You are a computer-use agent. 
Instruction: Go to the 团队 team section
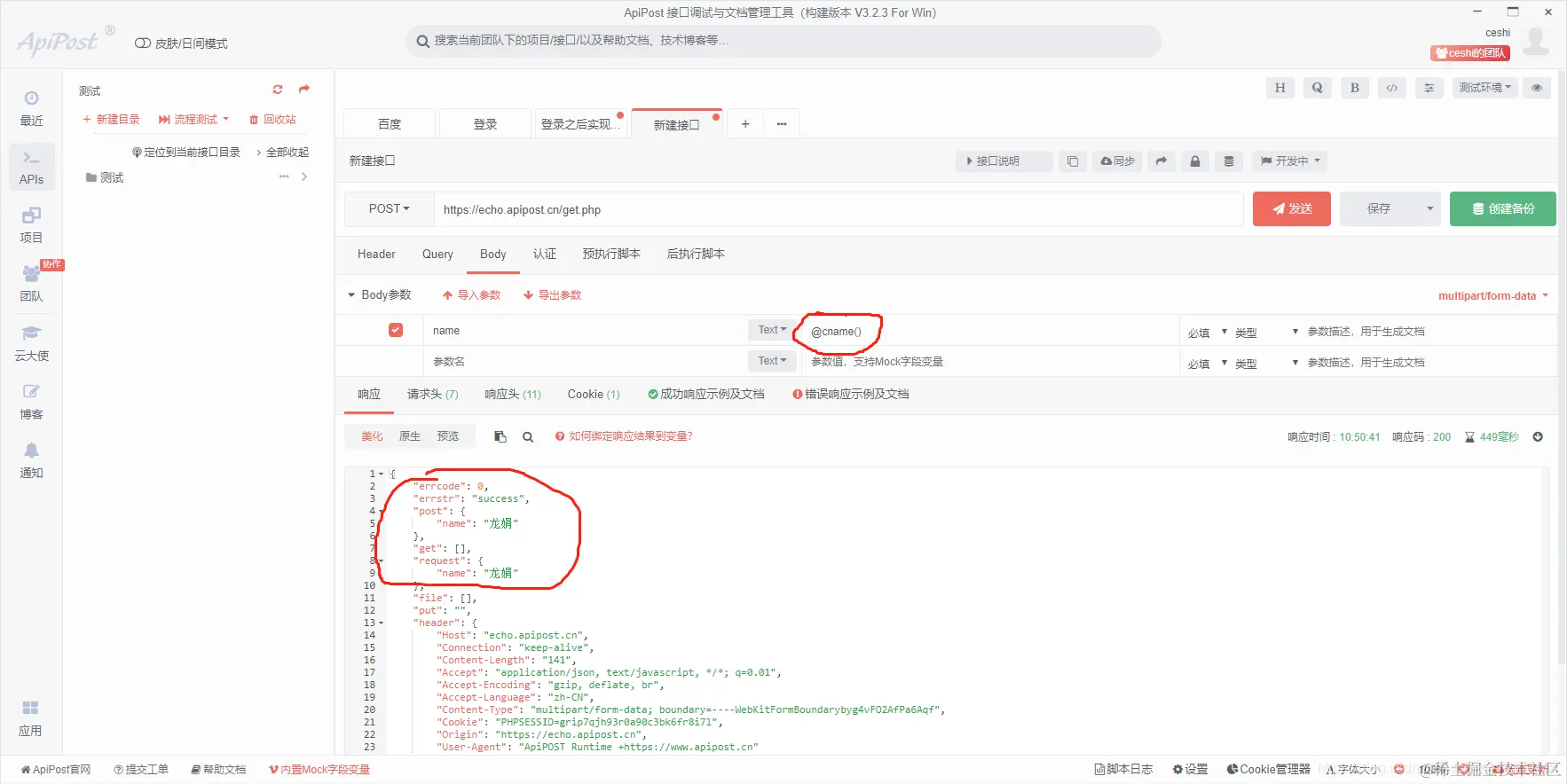31,284
